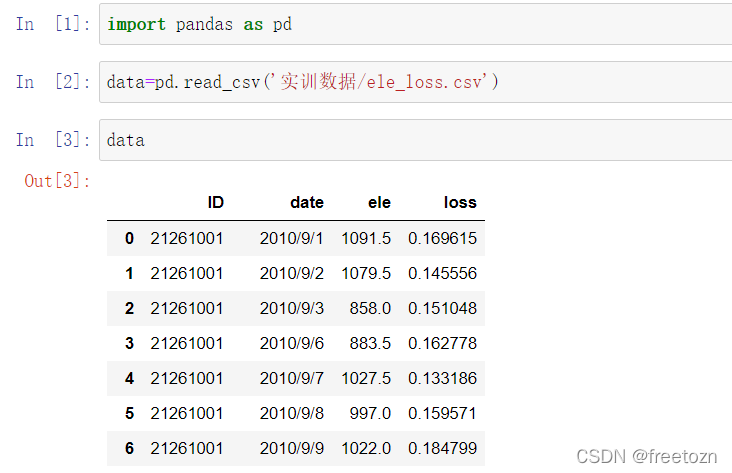732x473 pixels.
Task: Click the ele value 858.0
Action: 370,308
